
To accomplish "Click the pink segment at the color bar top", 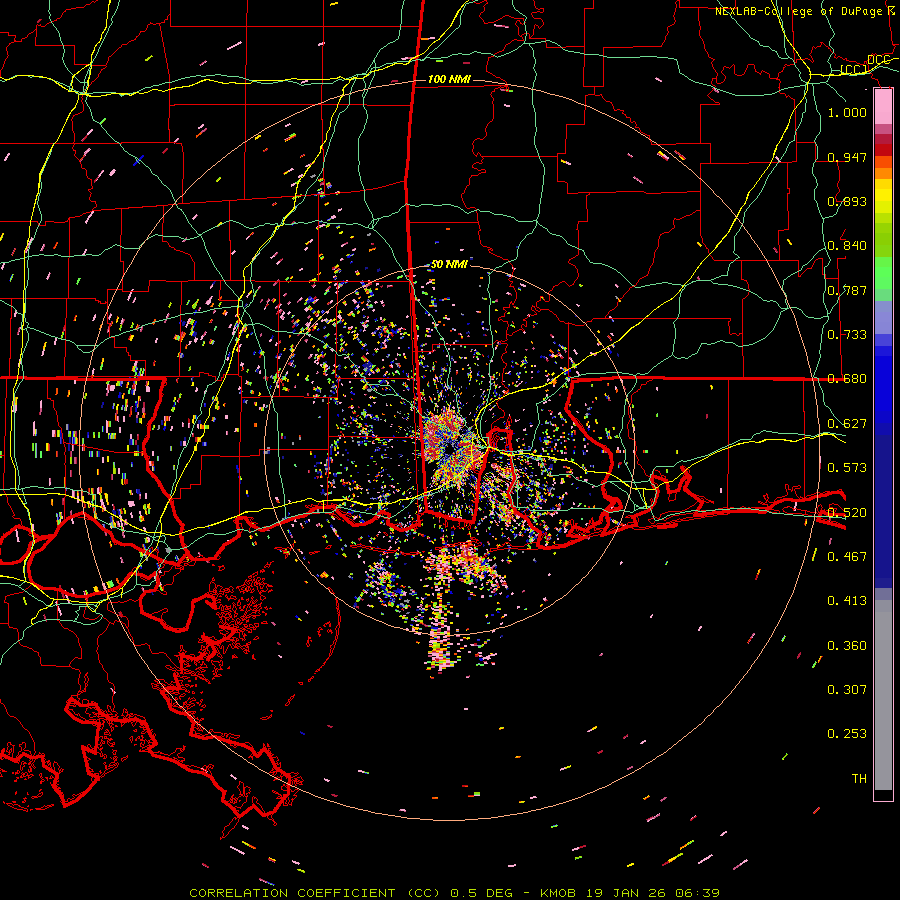I will 883,106.
